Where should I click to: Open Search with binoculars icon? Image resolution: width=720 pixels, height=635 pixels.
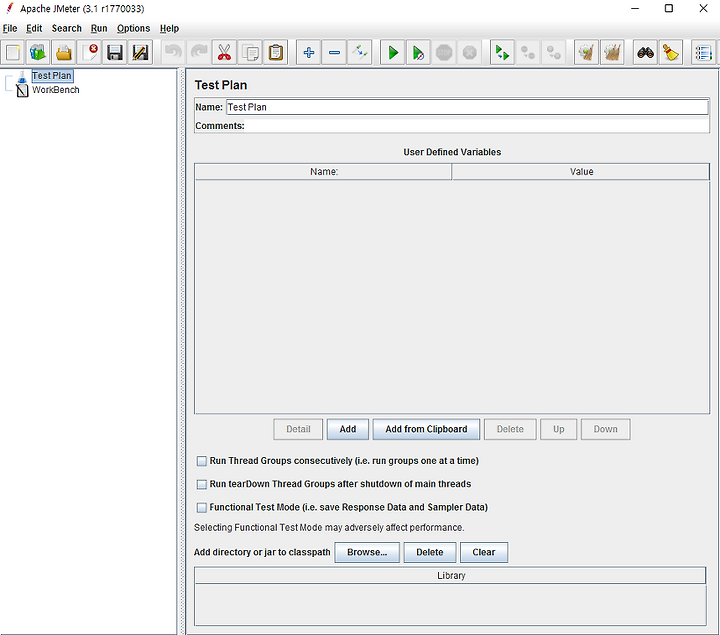coord(645,52)
